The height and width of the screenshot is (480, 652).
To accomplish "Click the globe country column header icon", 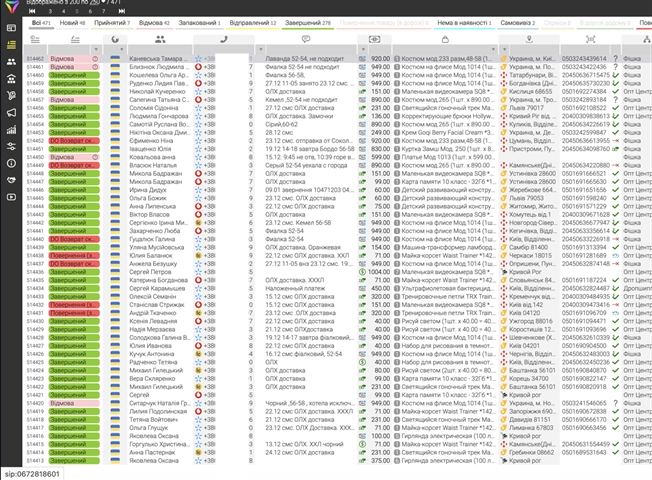I will coord(116,38).
